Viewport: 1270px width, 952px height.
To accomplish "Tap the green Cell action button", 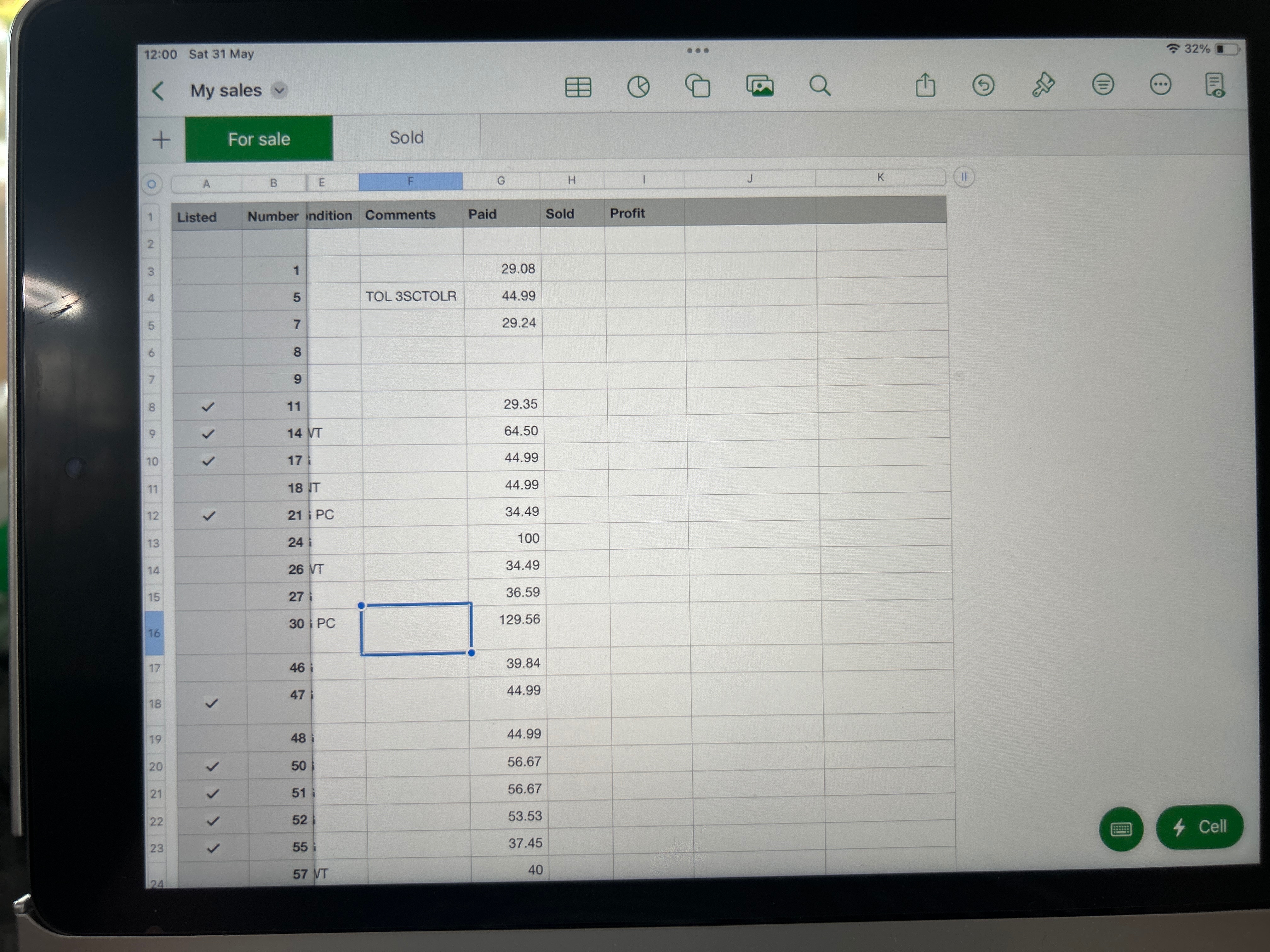I will (1199, 827).
